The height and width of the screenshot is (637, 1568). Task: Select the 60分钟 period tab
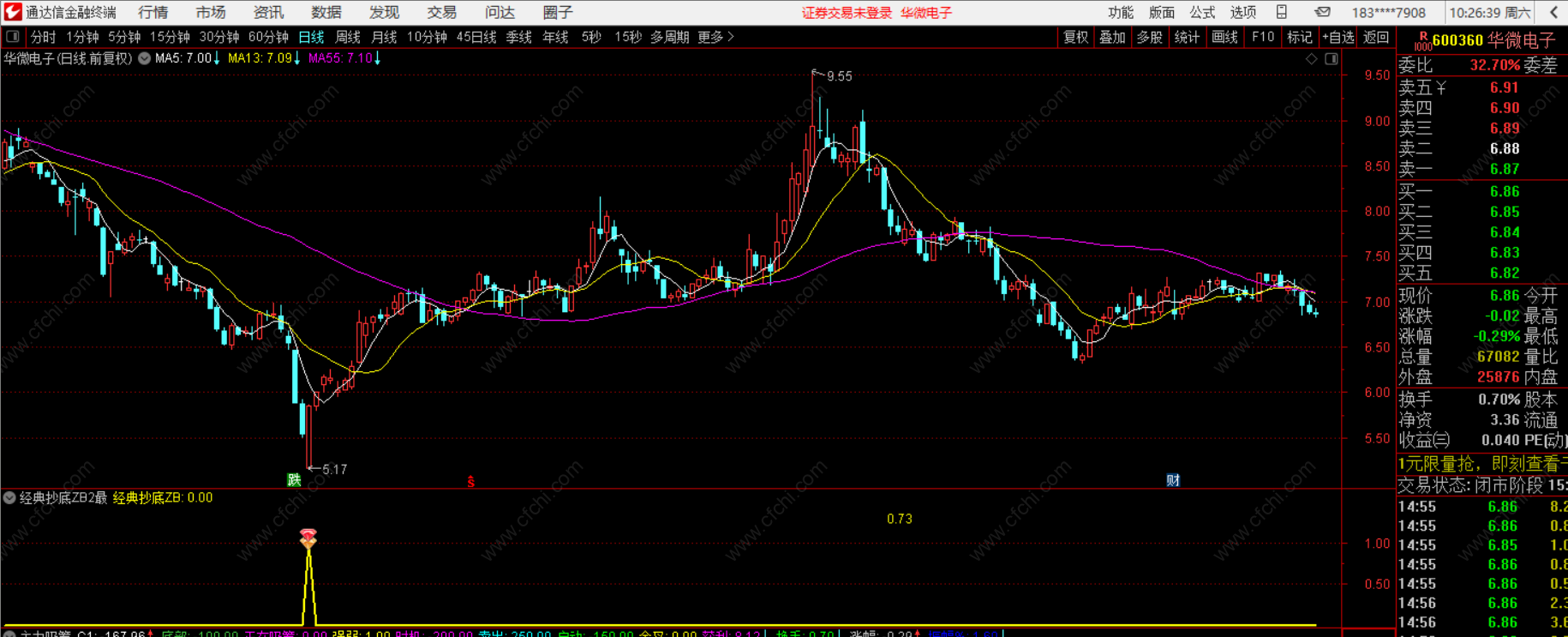268,37
